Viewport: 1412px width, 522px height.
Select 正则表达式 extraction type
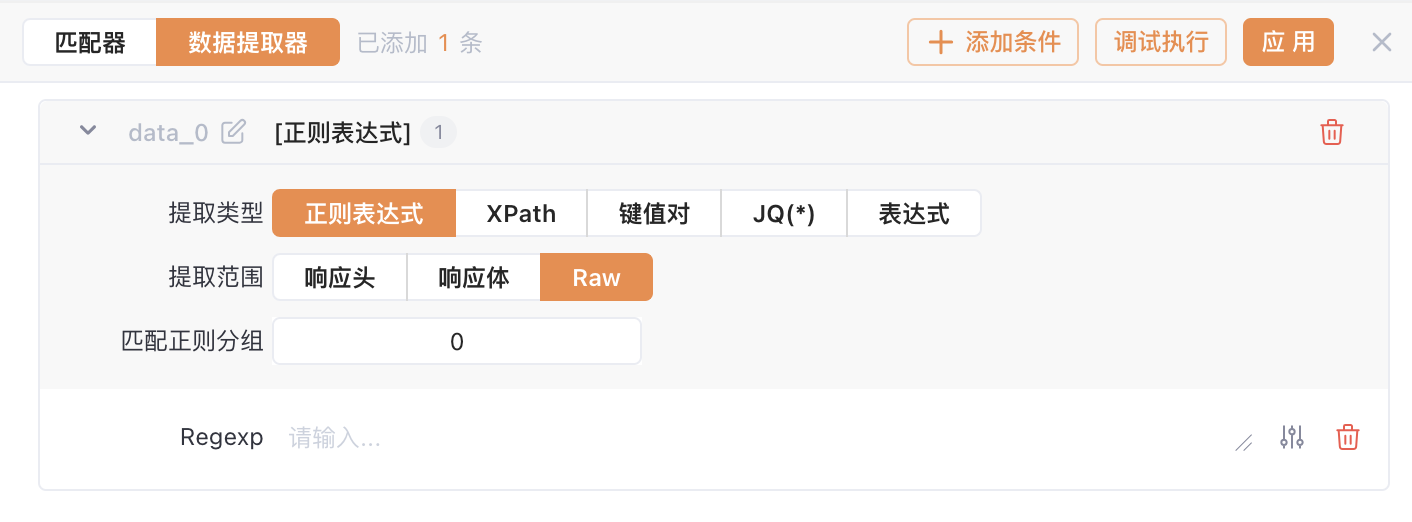[x=364, y=214]
